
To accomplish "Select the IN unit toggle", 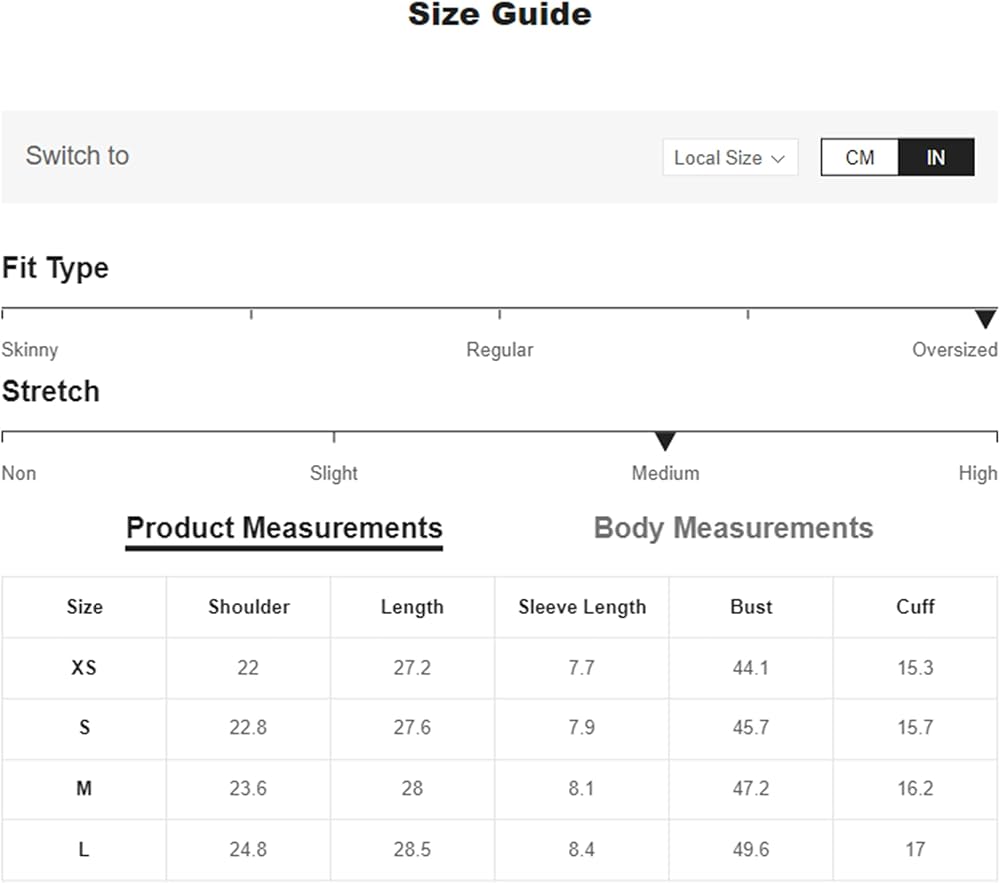I will click(935, 157).
